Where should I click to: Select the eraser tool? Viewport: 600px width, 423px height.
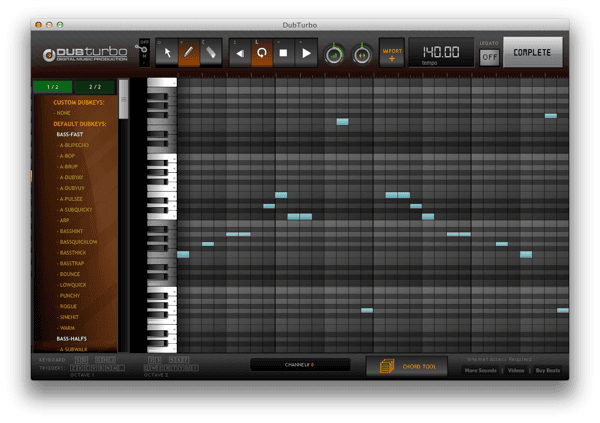point(211,53)
